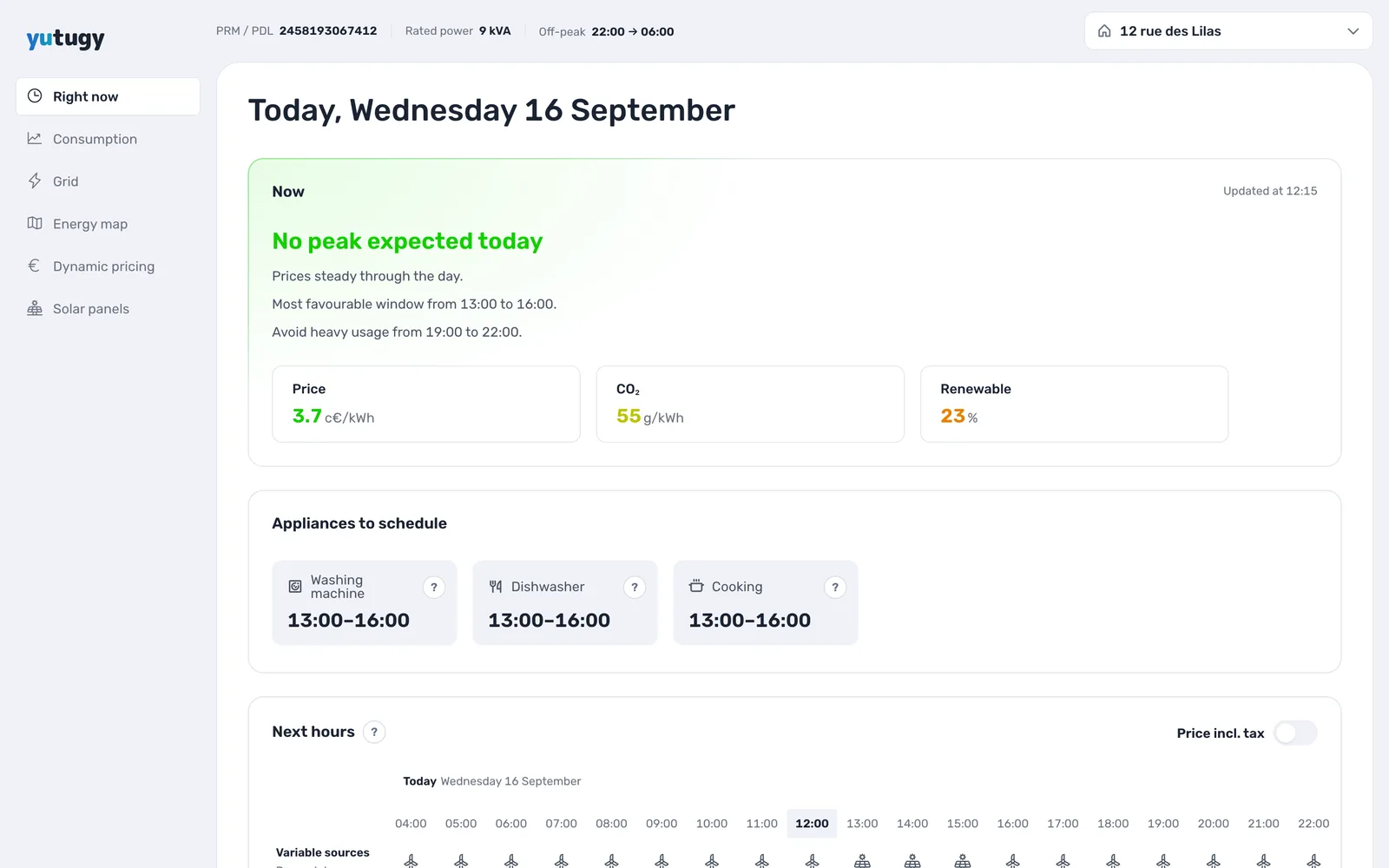Click the washing machine icon

[x=295, y=587]
